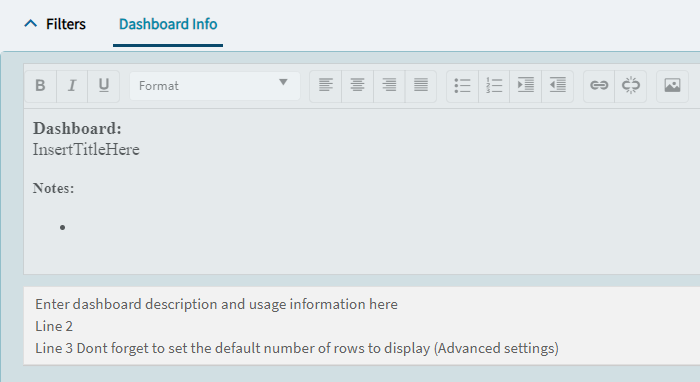Click the 'Enter dashboard description' line

[217, 304]
